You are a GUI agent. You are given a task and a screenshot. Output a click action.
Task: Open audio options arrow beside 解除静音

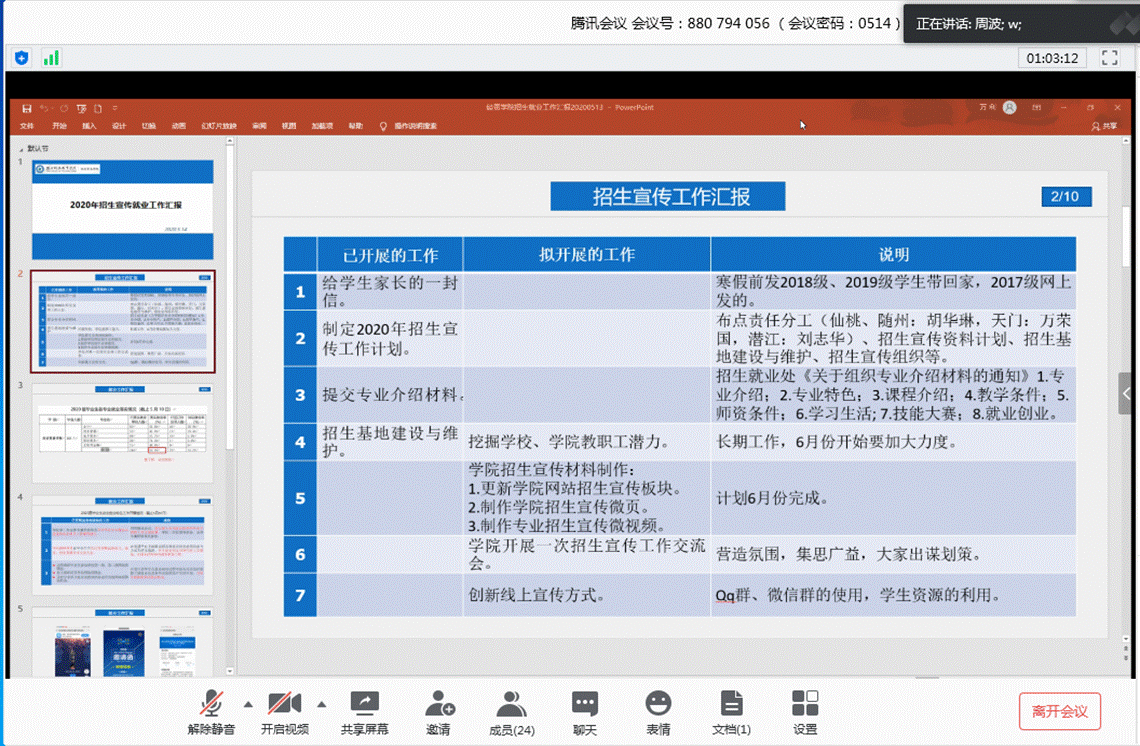tap(249, 704)
